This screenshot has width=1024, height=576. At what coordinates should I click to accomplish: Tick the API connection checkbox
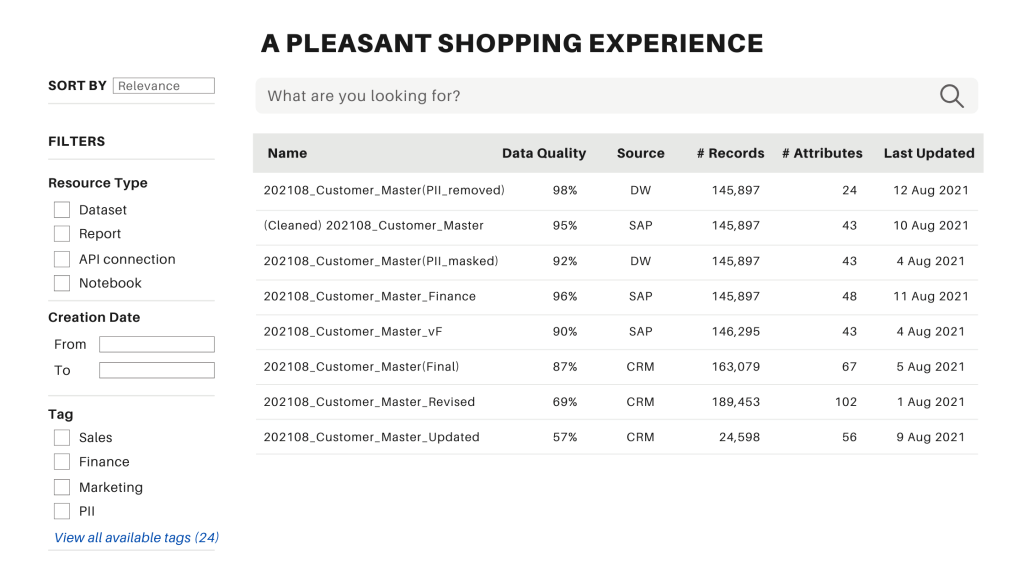tap(62, 259)
